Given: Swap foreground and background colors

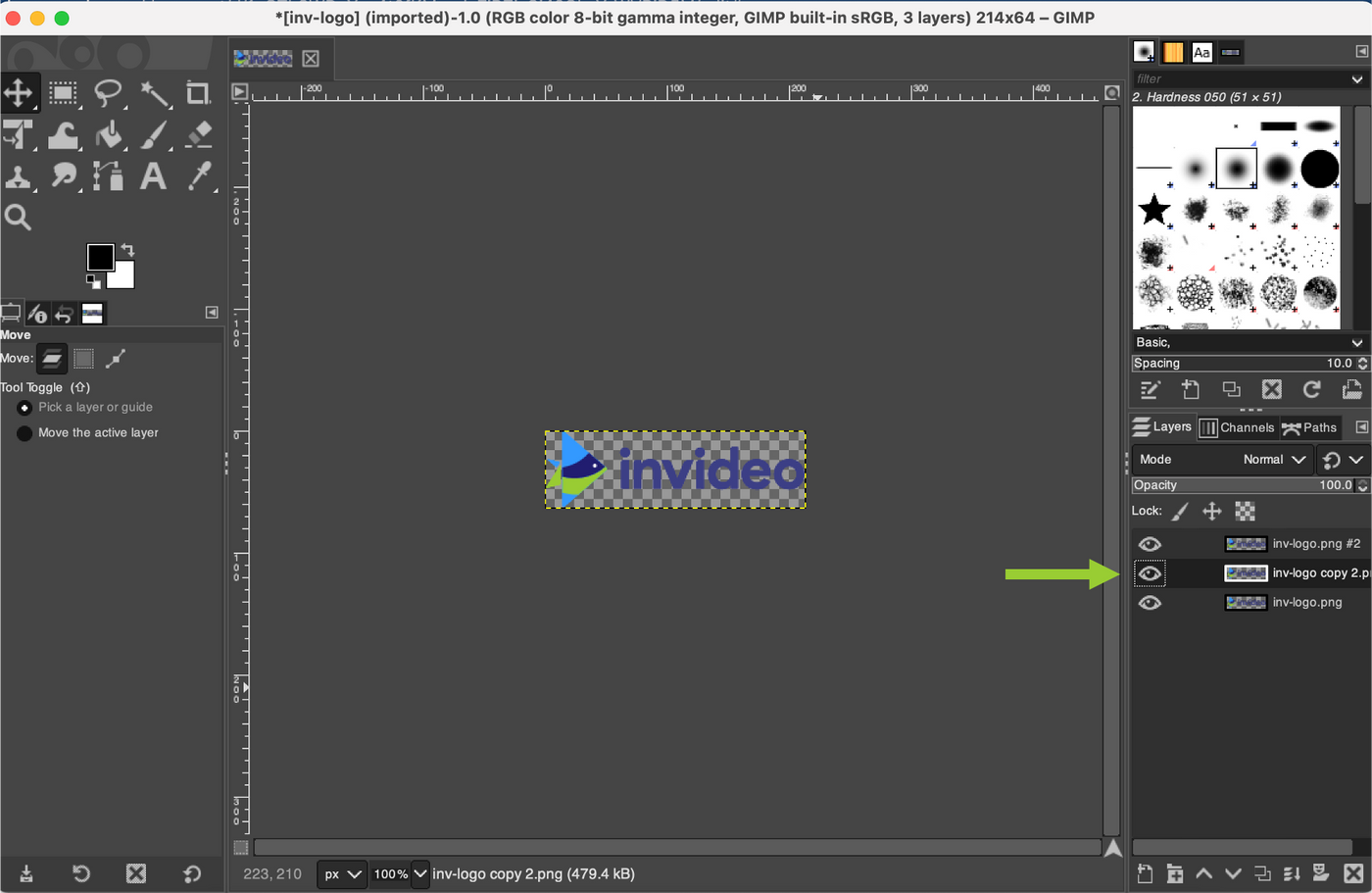Looking at the screenshot, I should pos(127,250).
